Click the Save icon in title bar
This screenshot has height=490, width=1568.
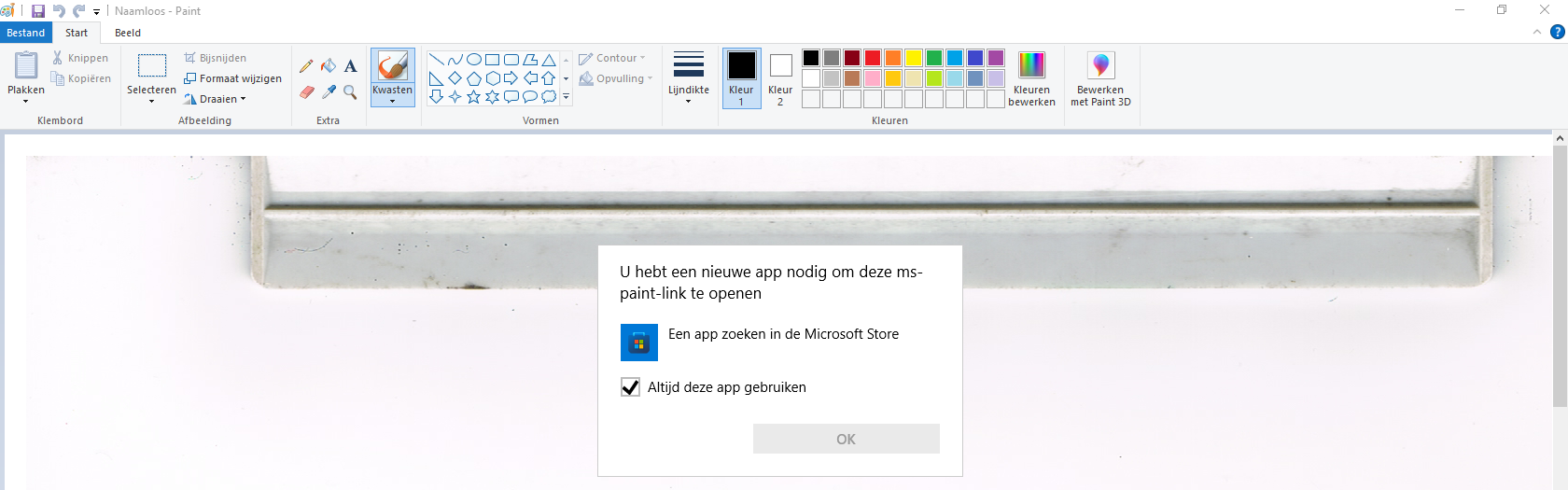tap(38, 11)
